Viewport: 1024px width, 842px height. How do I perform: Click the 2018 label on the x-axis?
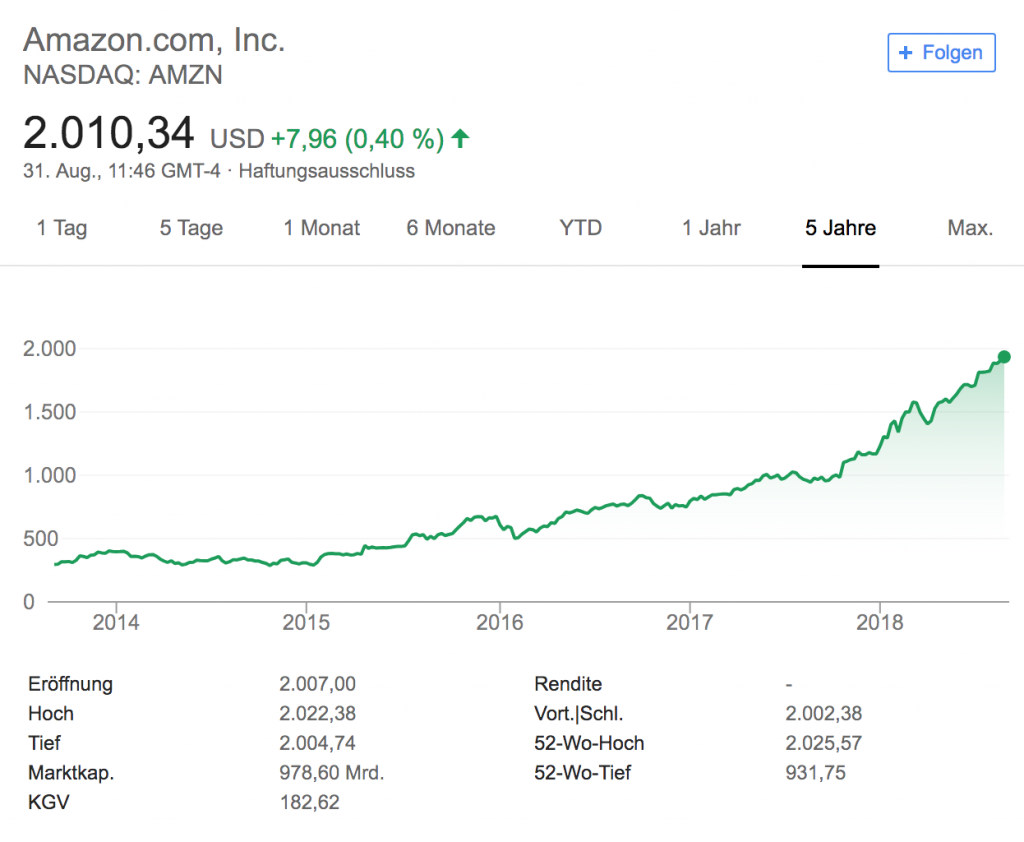click(x=880, y=623)
